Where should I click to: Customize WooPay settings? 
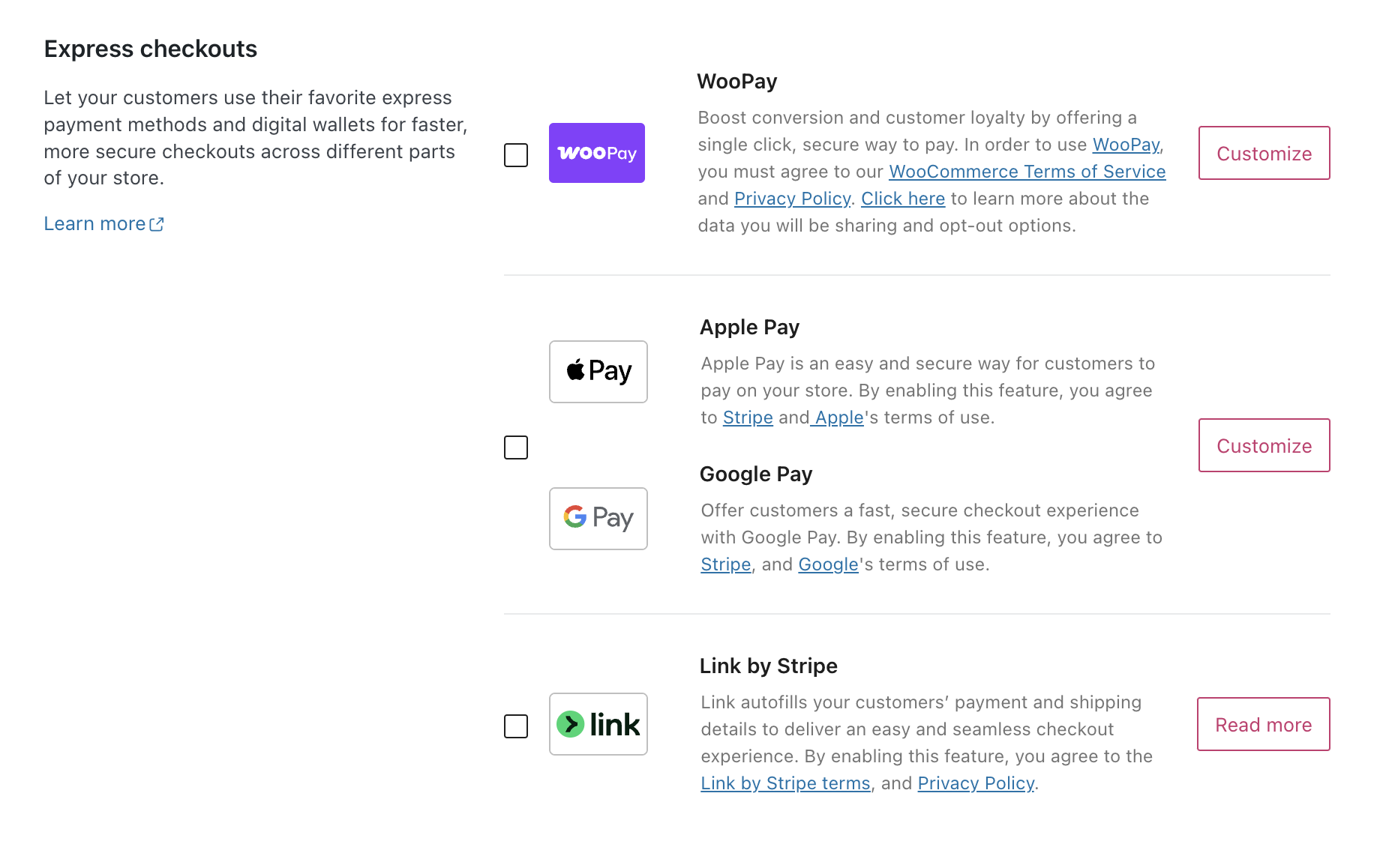coord(1264,153)
